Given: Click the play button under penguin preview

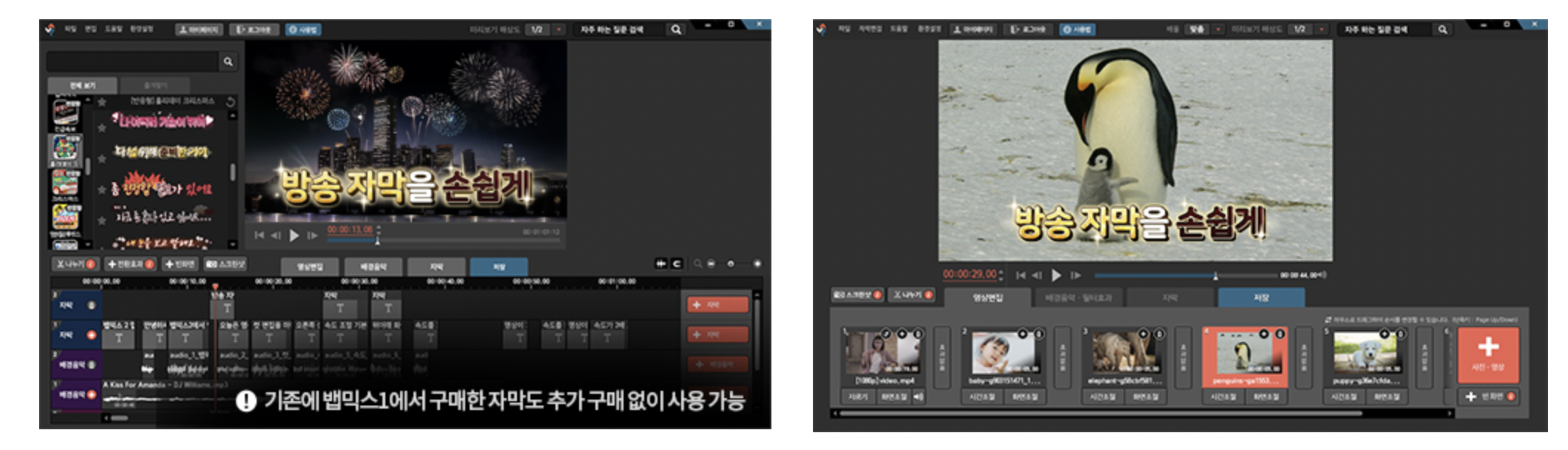Looking at the screenshot, I should point(1056,275).
